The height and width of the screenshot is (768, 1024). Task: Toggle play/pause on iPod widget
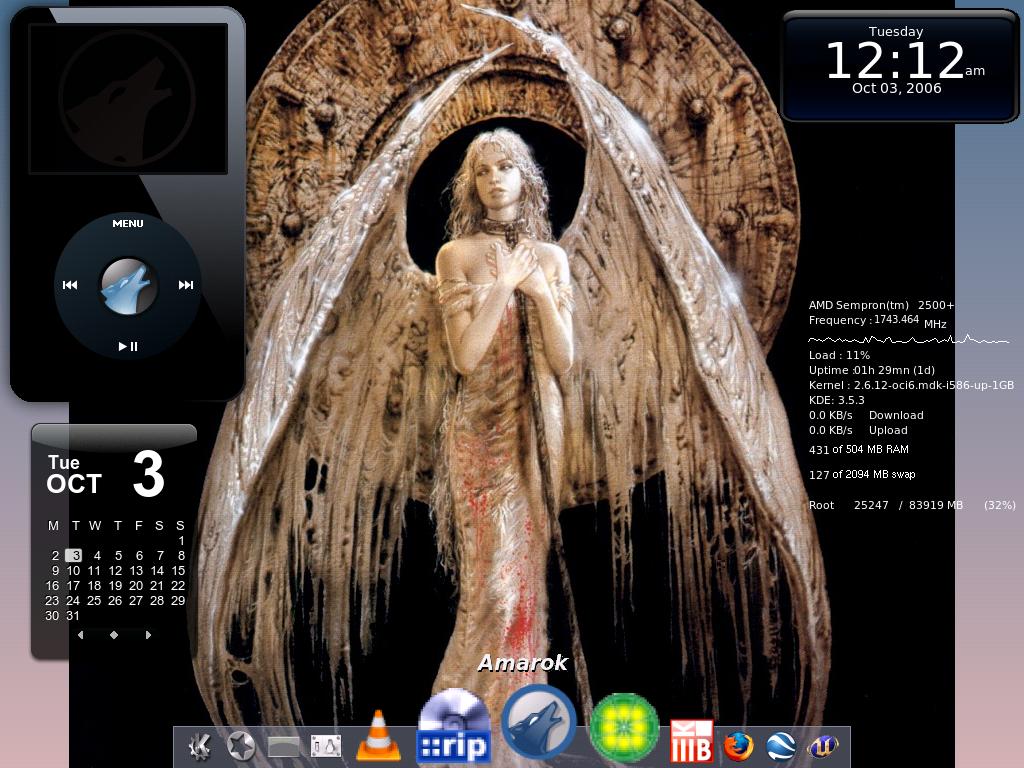(128, 346)
